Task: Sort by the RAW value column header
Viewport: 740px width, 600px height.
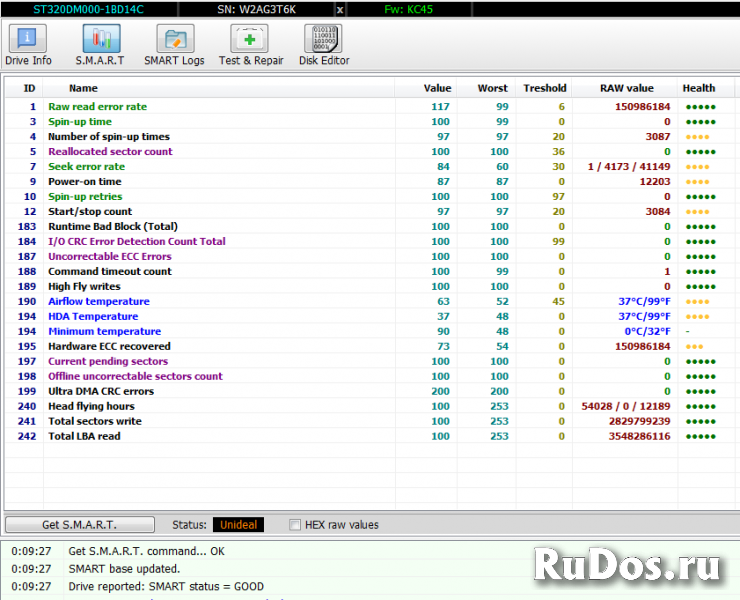Action: pyautogui.click(x=626, y=88)
